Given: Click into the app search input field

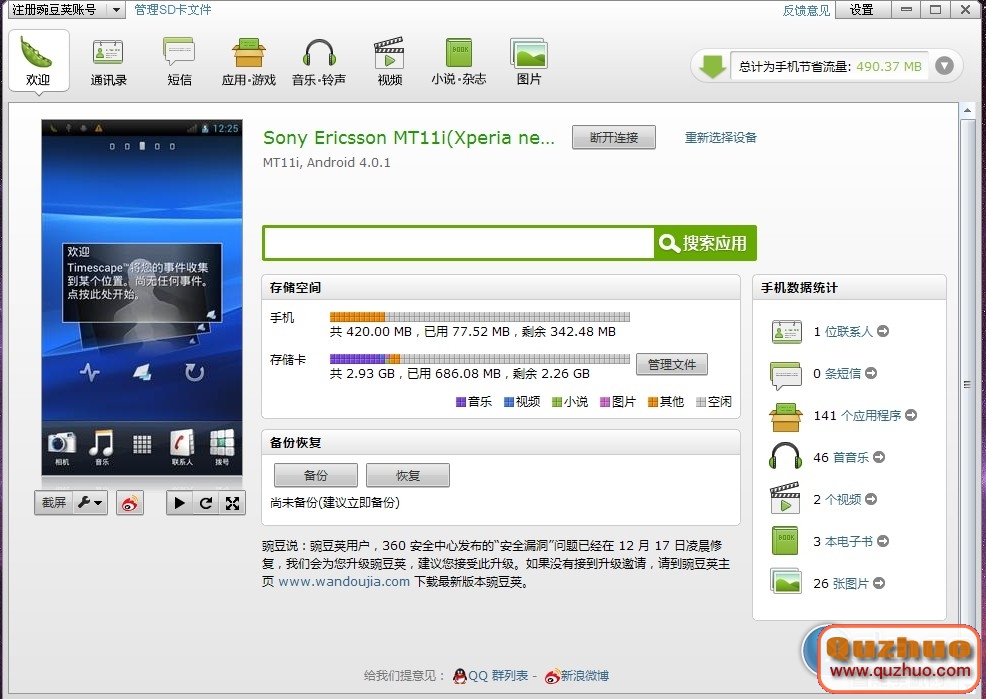Looking at the screenshot, I should [x=458, y=243].
